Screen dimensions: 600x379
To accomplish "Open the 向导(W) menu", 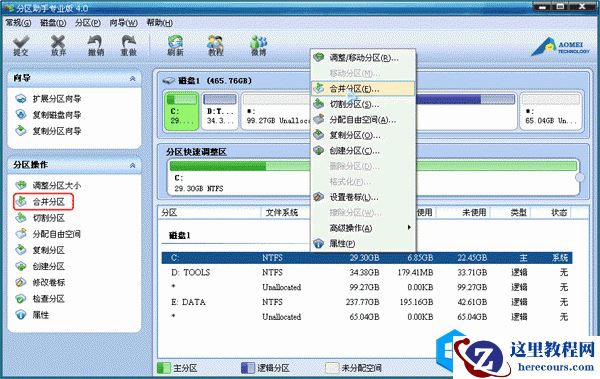I will click(123, 23).
